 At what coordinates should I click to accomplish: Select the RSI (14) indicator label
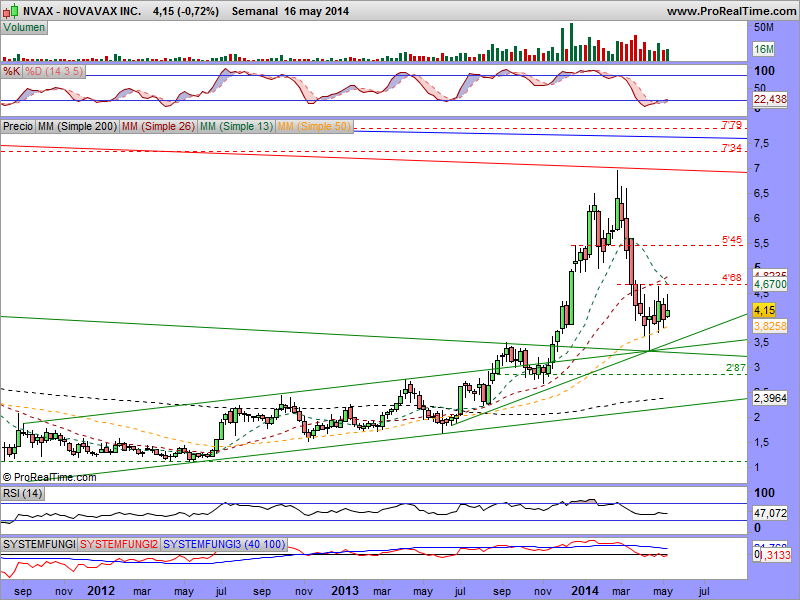(x=22, y=493)
